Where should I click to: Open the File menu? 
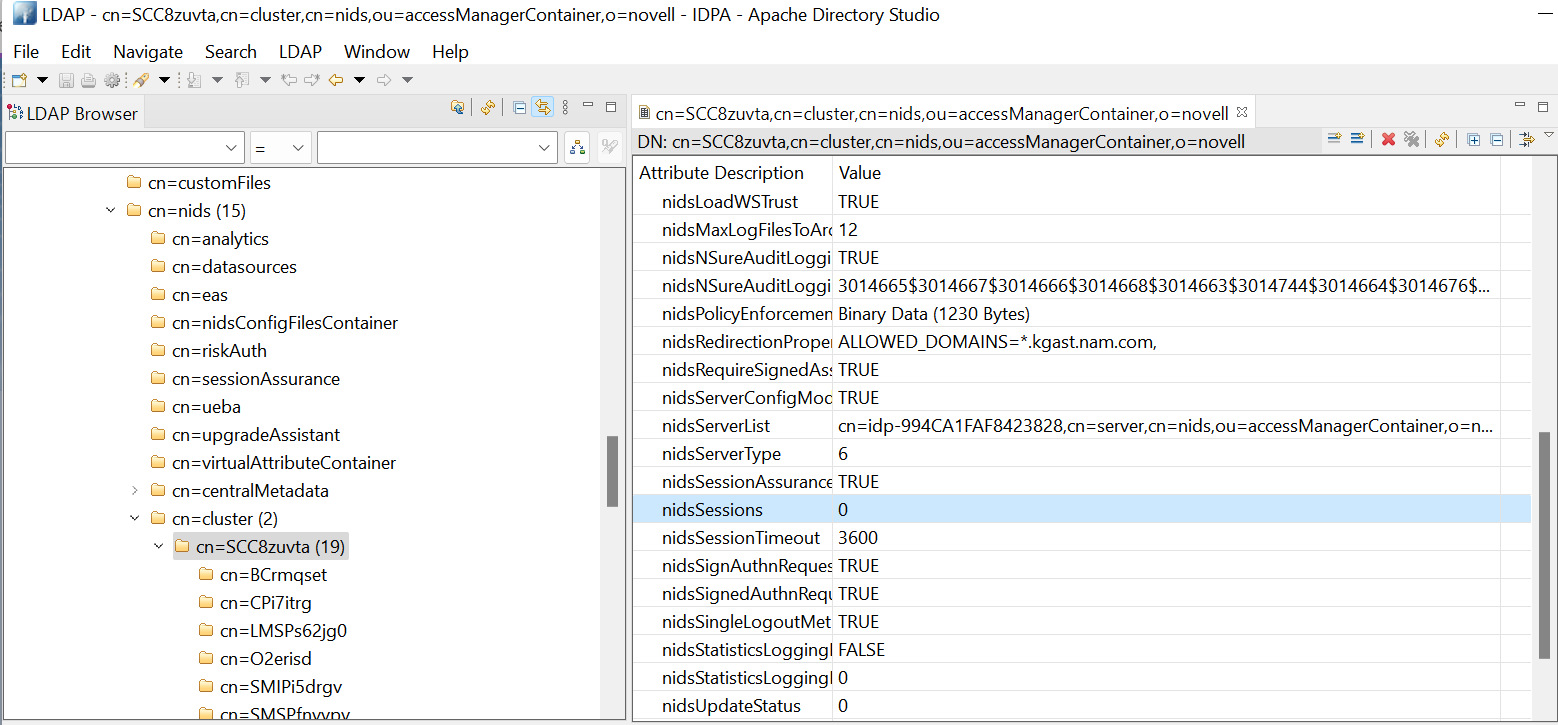pos(26,52)
